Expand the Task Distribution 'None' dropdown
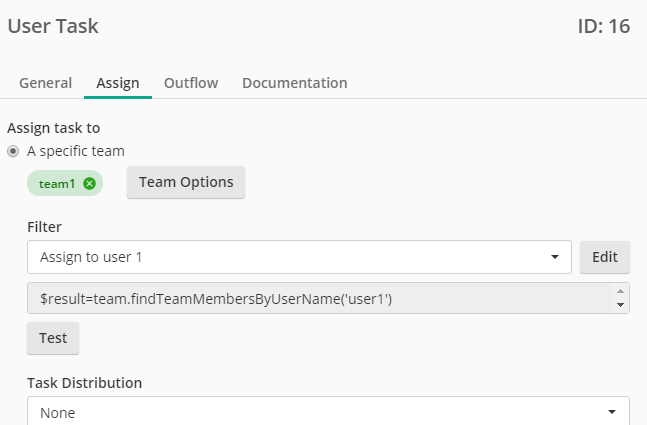The height and width of the screenshot is (425, 647). point(328,411)
